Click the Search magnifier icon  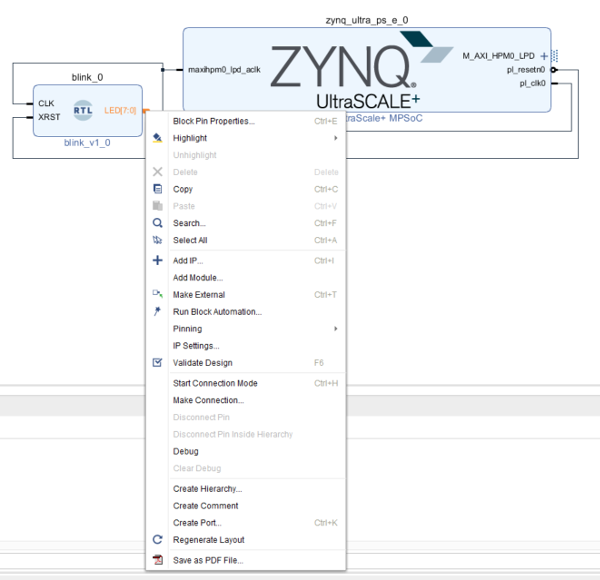point(157,223)
